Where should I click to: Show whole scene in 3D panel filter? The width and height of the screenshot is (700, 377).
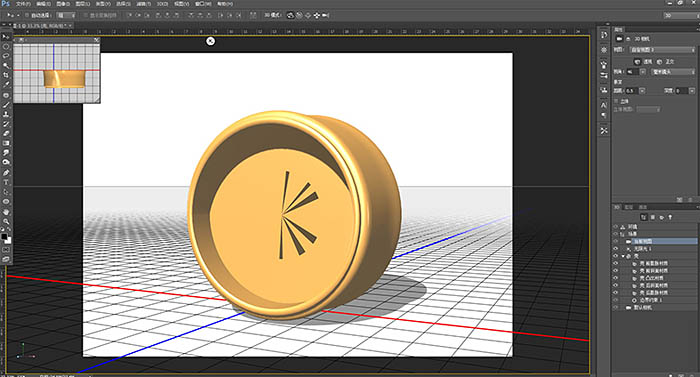tap(644, 218)
